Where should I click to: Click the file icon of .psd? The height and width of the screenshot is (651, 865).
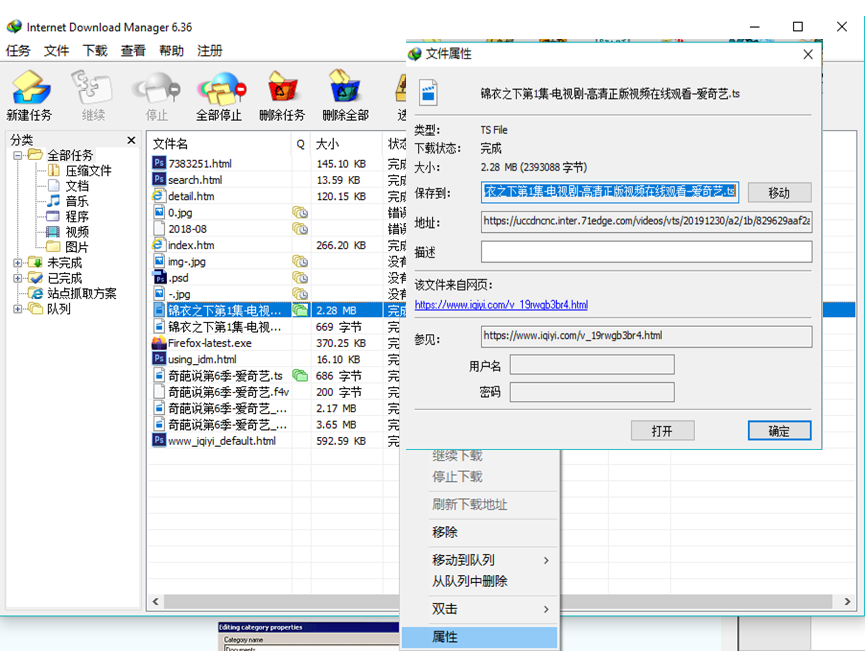pyautogui.click(x=159, y=278)
